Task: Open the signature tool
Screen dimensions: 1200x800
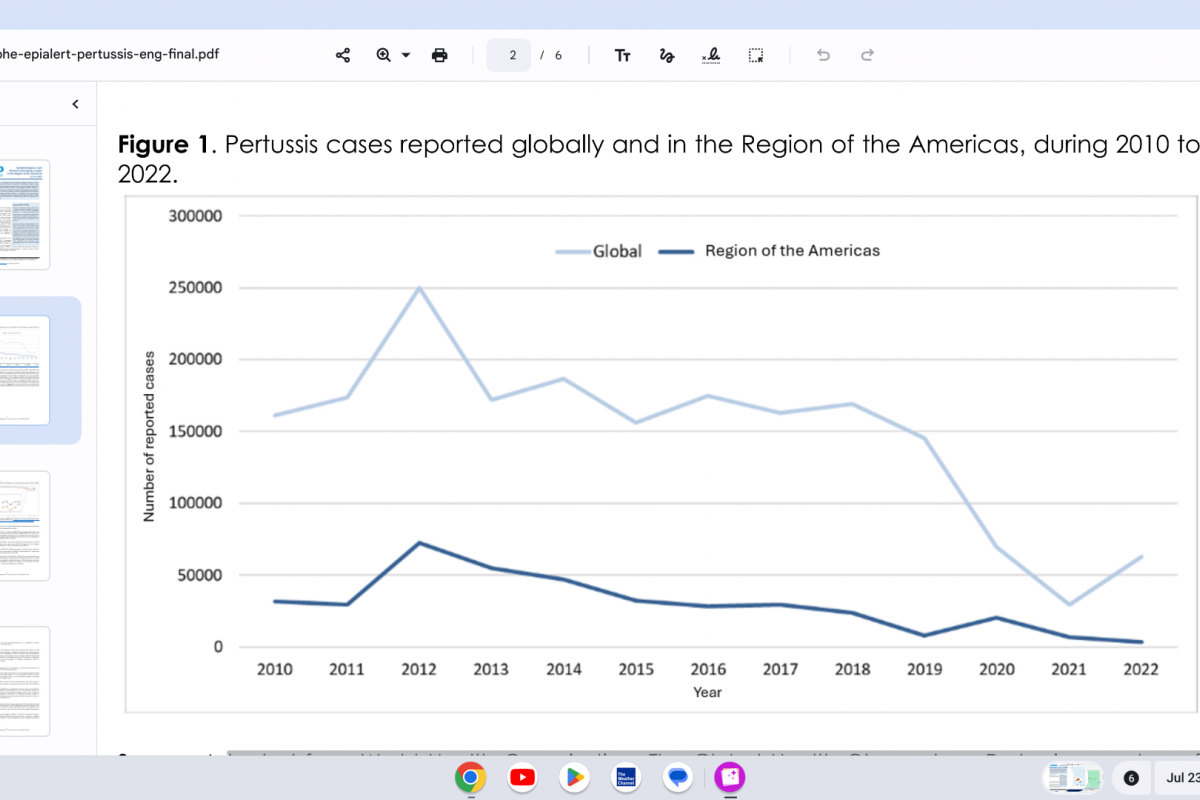Action: click(x=711, y=55)
